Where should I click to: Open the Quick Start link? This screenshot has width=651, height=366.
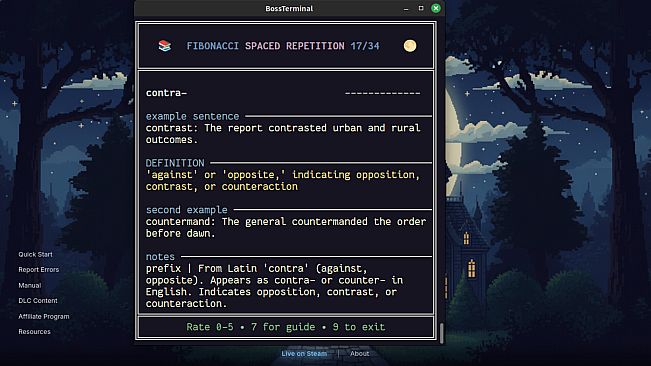pyautogui.click(x=35, y=254)
